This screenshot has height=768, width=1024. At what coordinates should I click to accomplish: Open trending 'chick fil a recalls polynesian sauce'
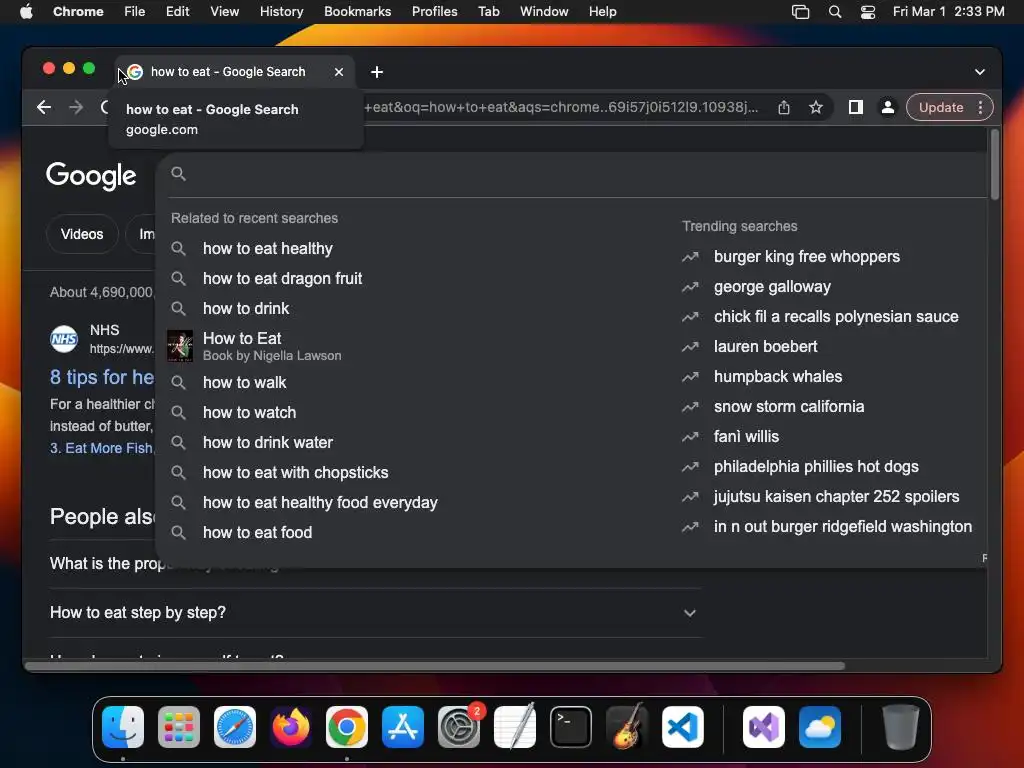[836, 317]
